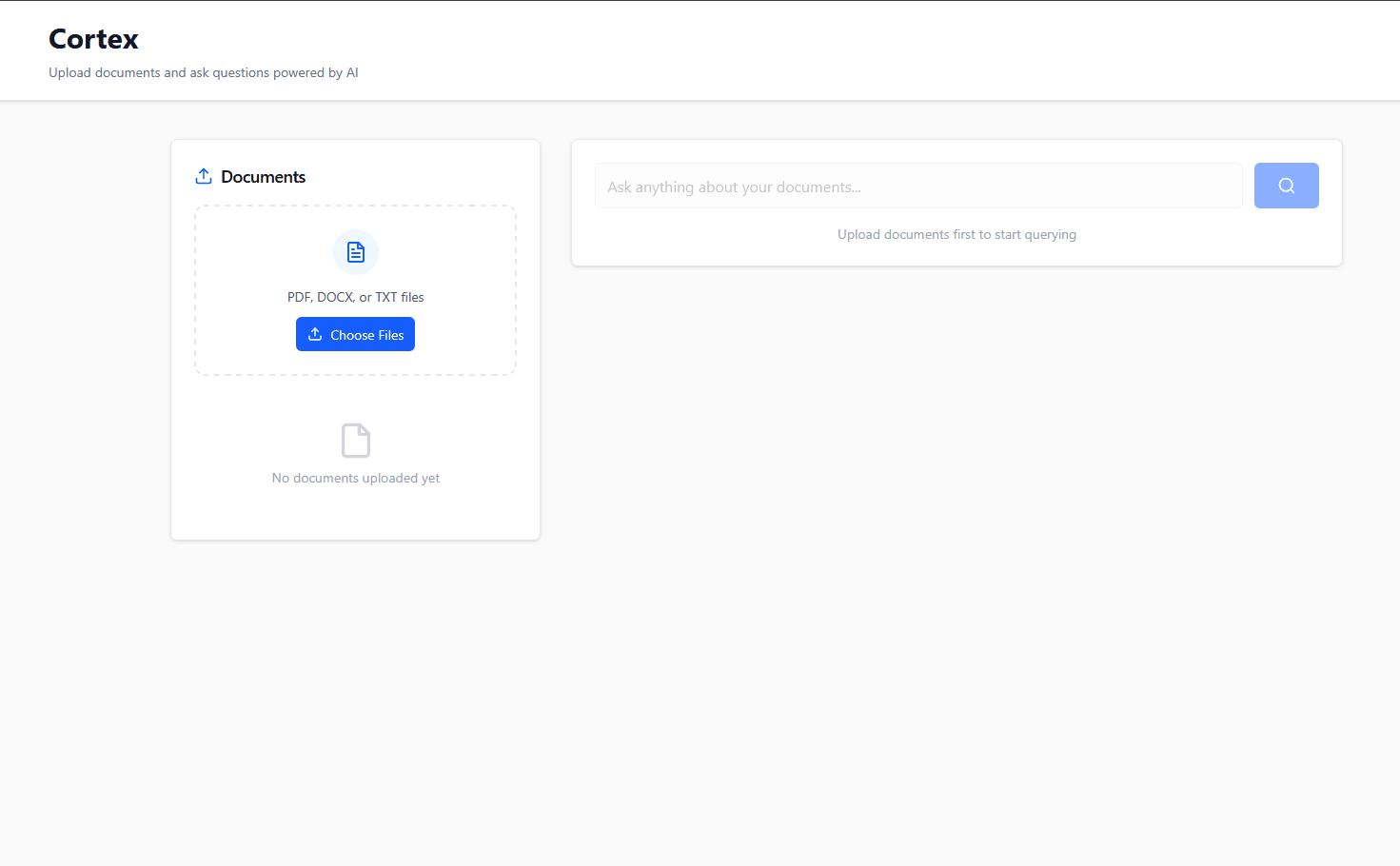Click the Documents card panel
Viewport: 1400px width, 866px height.
[x=355, y=514]
